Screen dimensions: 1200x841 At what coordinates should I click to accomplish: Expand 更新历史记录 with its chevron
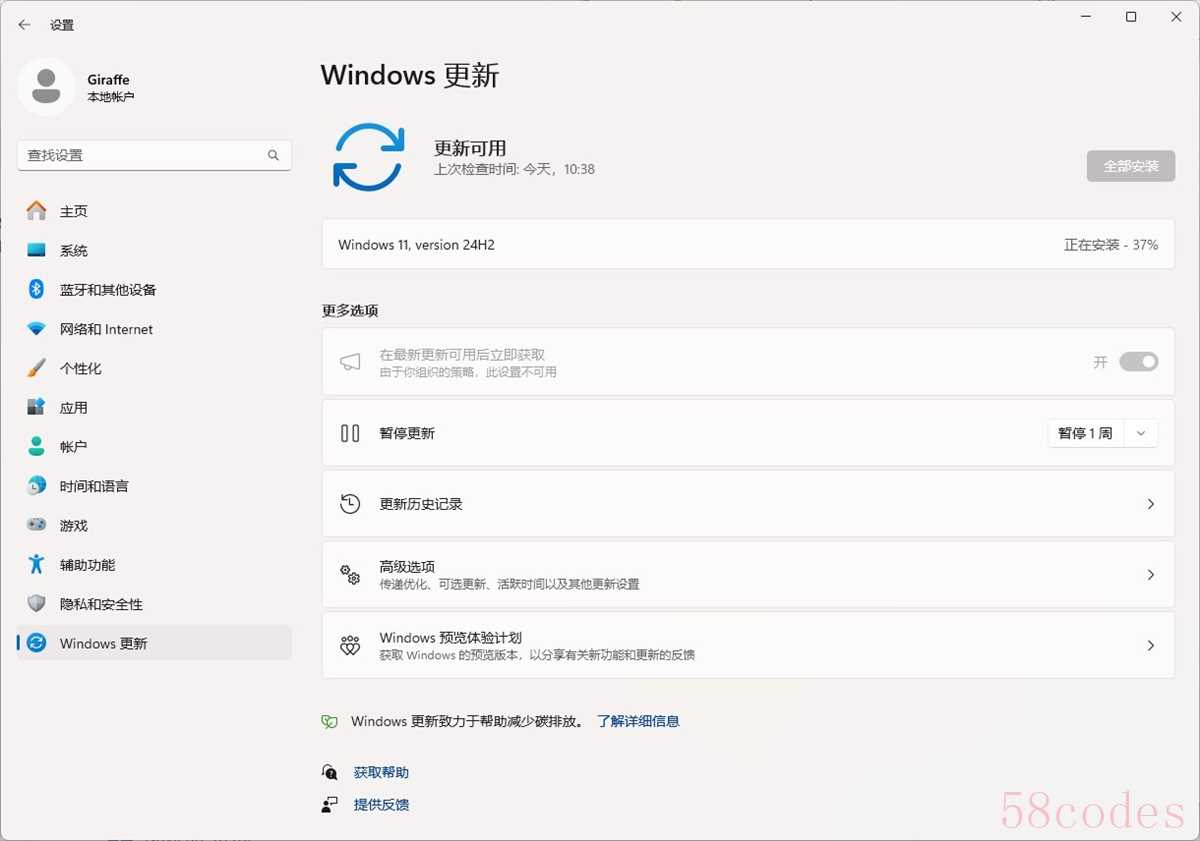1151,504
